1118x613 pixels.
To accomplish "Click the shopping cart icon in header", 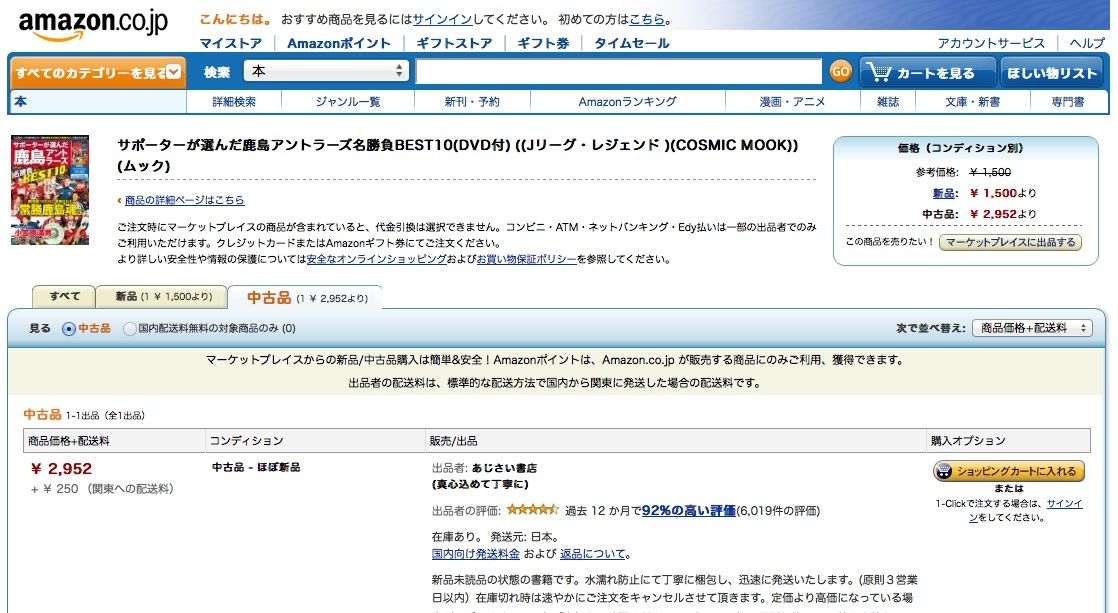I will [879, 72].
